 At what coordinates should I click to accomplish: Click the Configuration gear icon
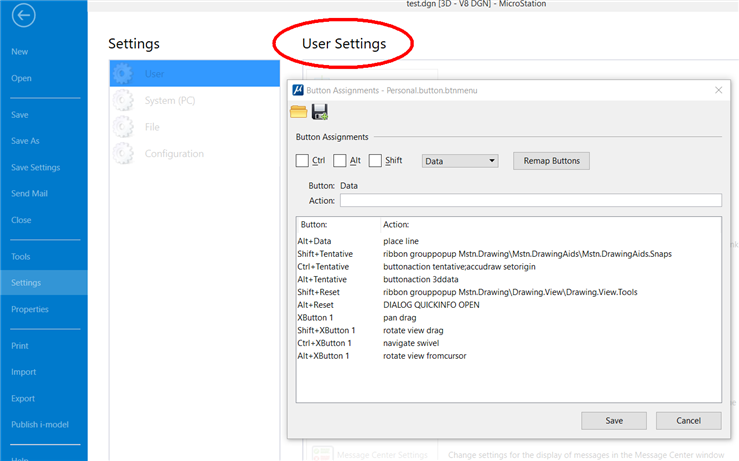click(x=123, y=154)
